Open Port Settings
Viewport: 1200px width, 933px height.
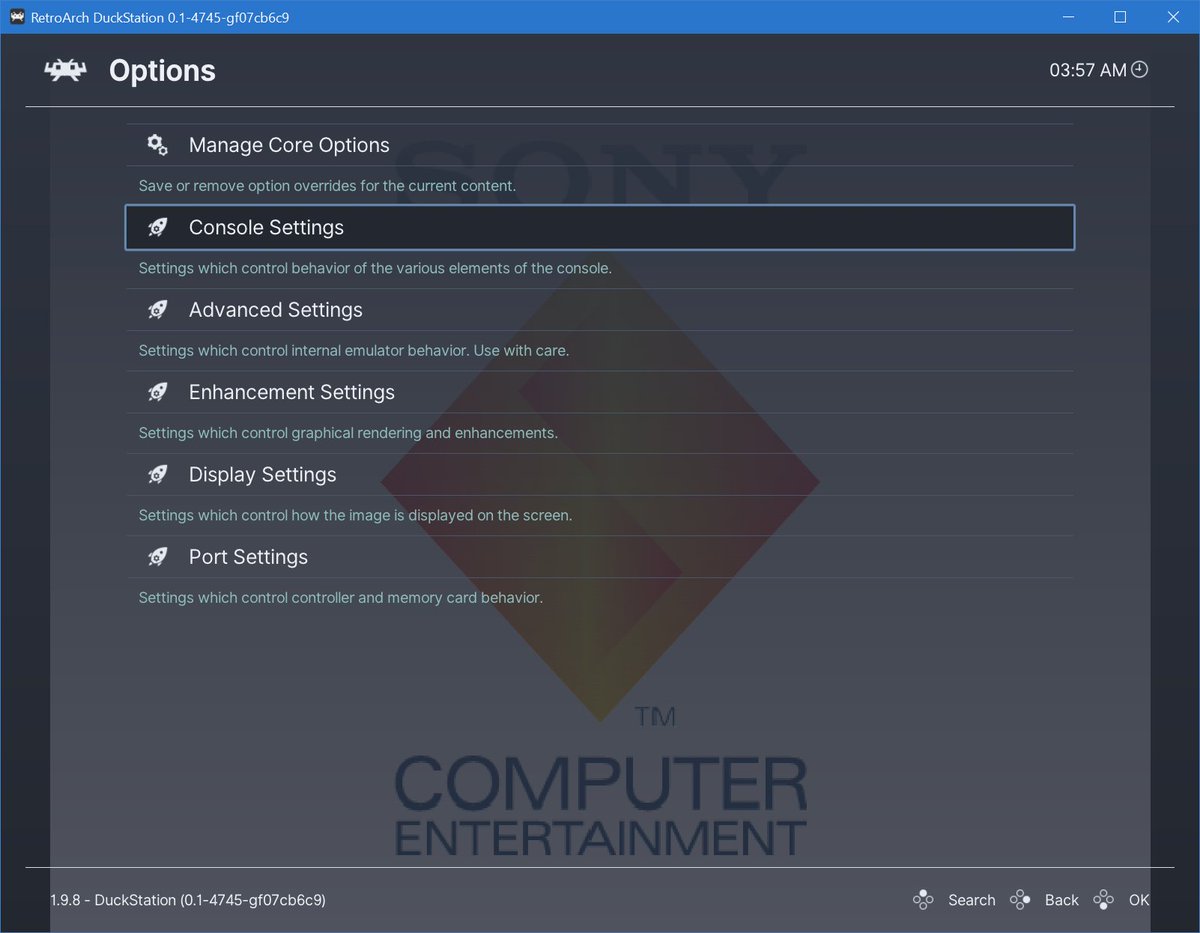248,556
